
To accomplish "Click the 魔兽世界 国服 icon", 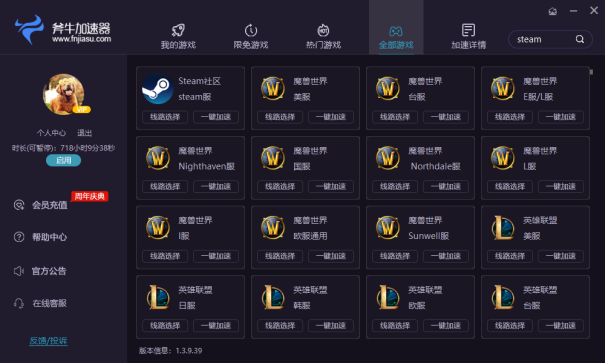I will pos(273,158).
